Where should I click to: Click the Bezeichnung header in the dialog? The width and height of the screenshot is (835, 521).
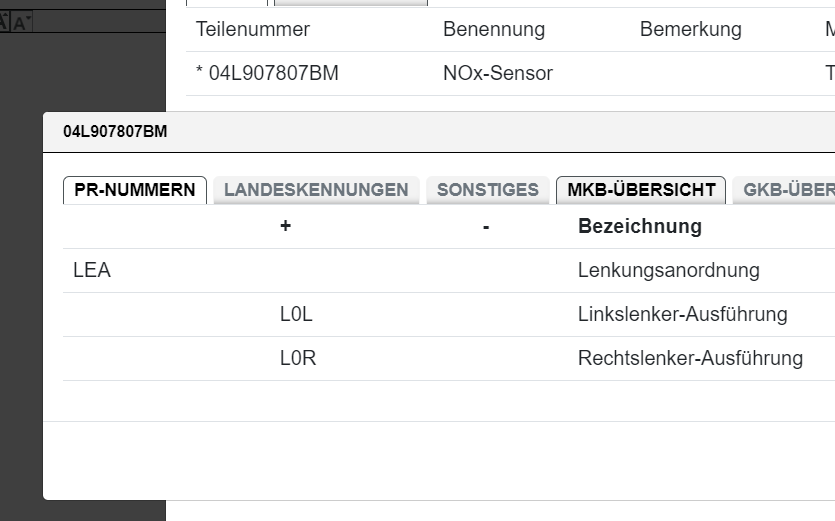tap(640, 226)
